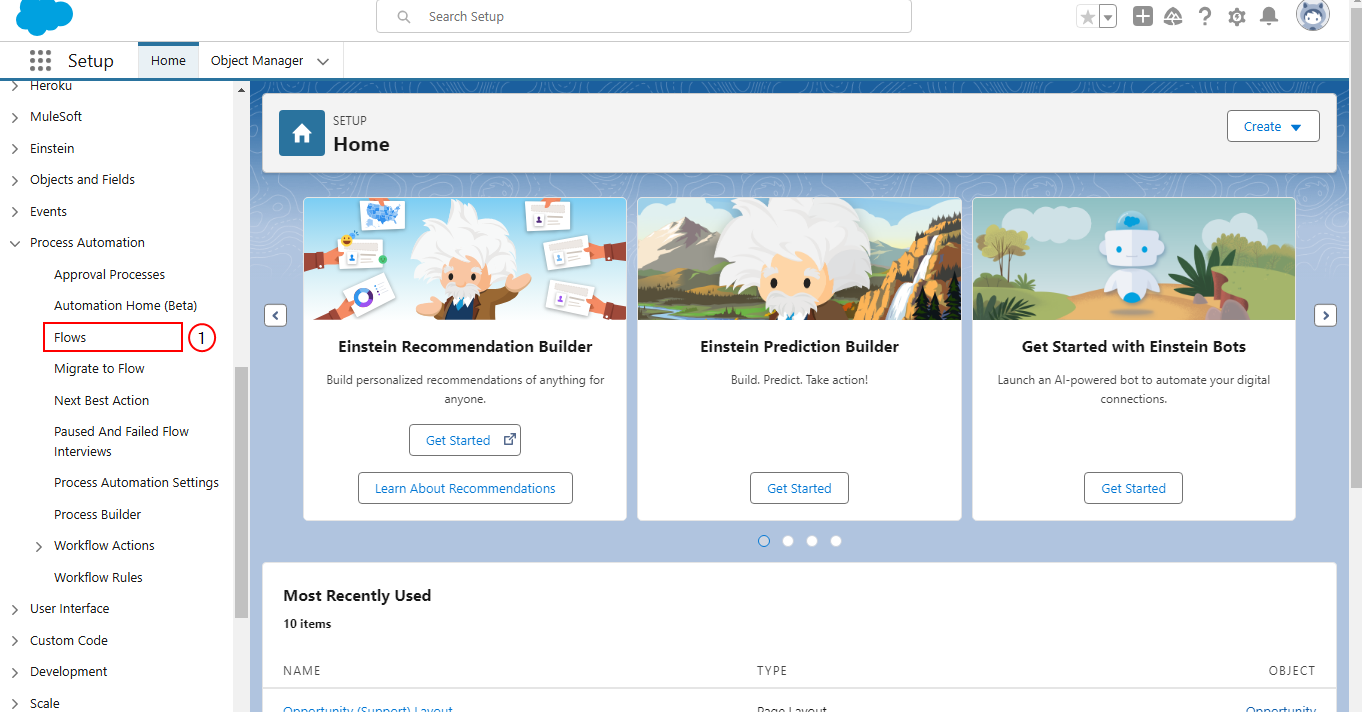
Task: Open Process Builder in the sidebar
Action: 98,514
